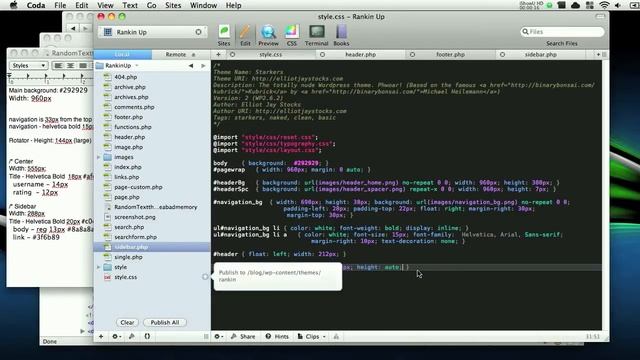Launch Terminal from the Coda toolbar
Image resolution: width=640 pixels, height=360 pixels.
(316, 35)
